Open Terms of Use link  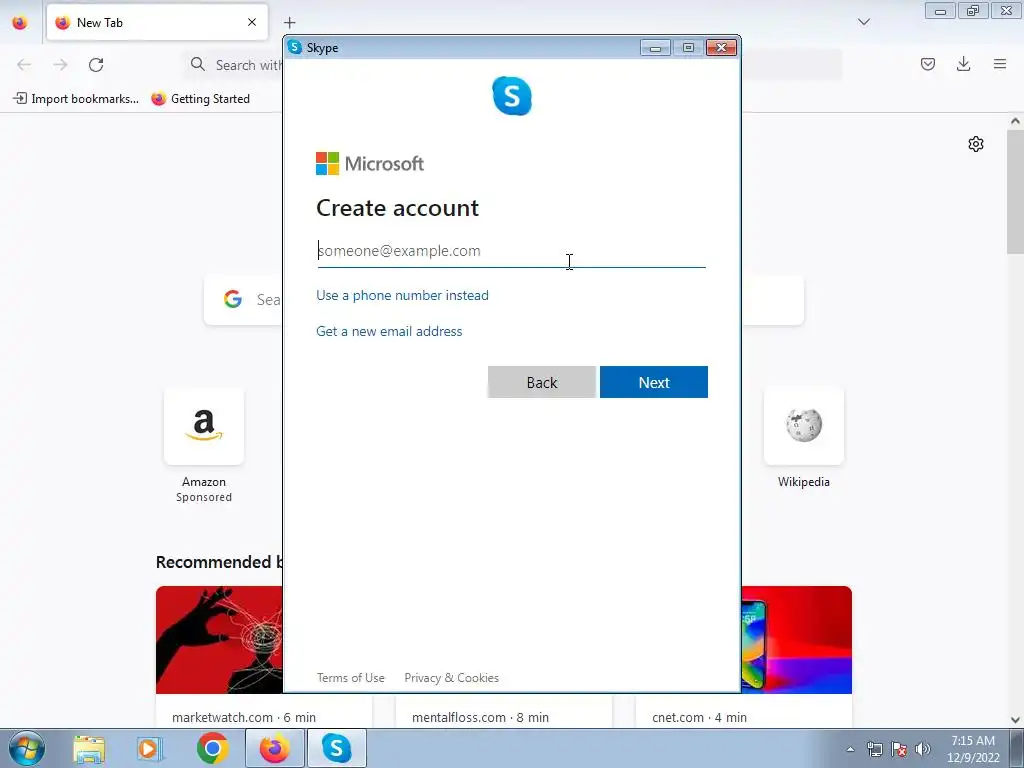click(x=351, y=678)
